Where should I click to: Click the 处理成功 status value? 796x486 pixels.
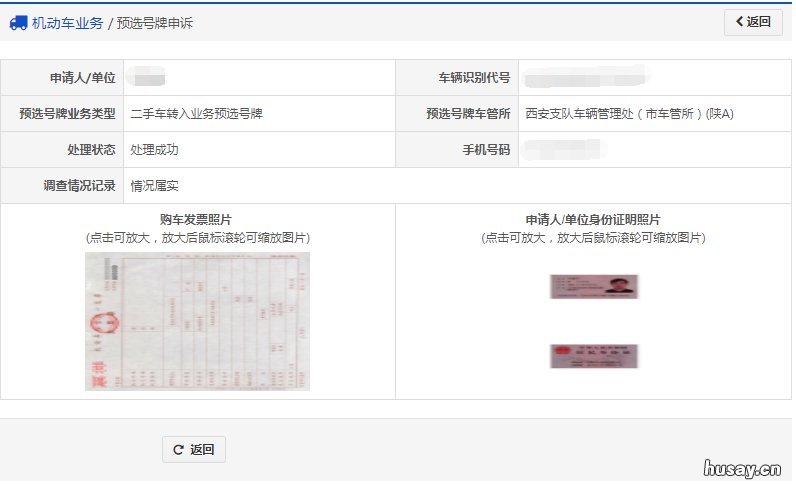click(x=155, y=150)
